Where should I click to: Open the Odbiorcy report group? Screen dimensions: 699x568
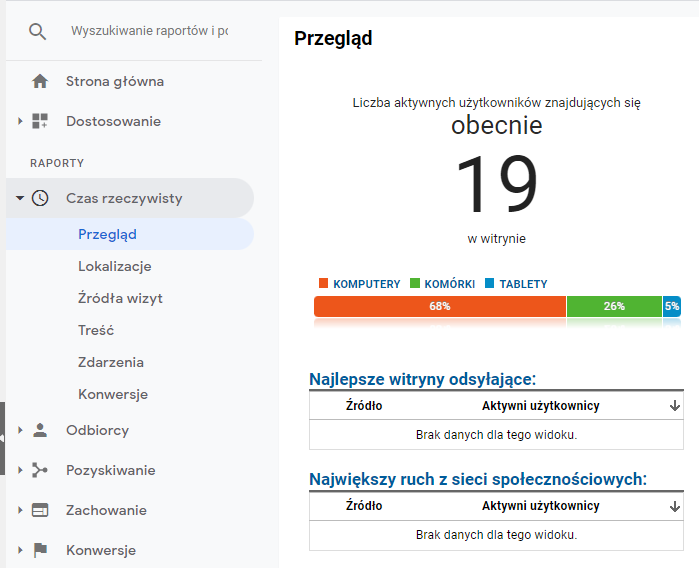click(97, 430)
